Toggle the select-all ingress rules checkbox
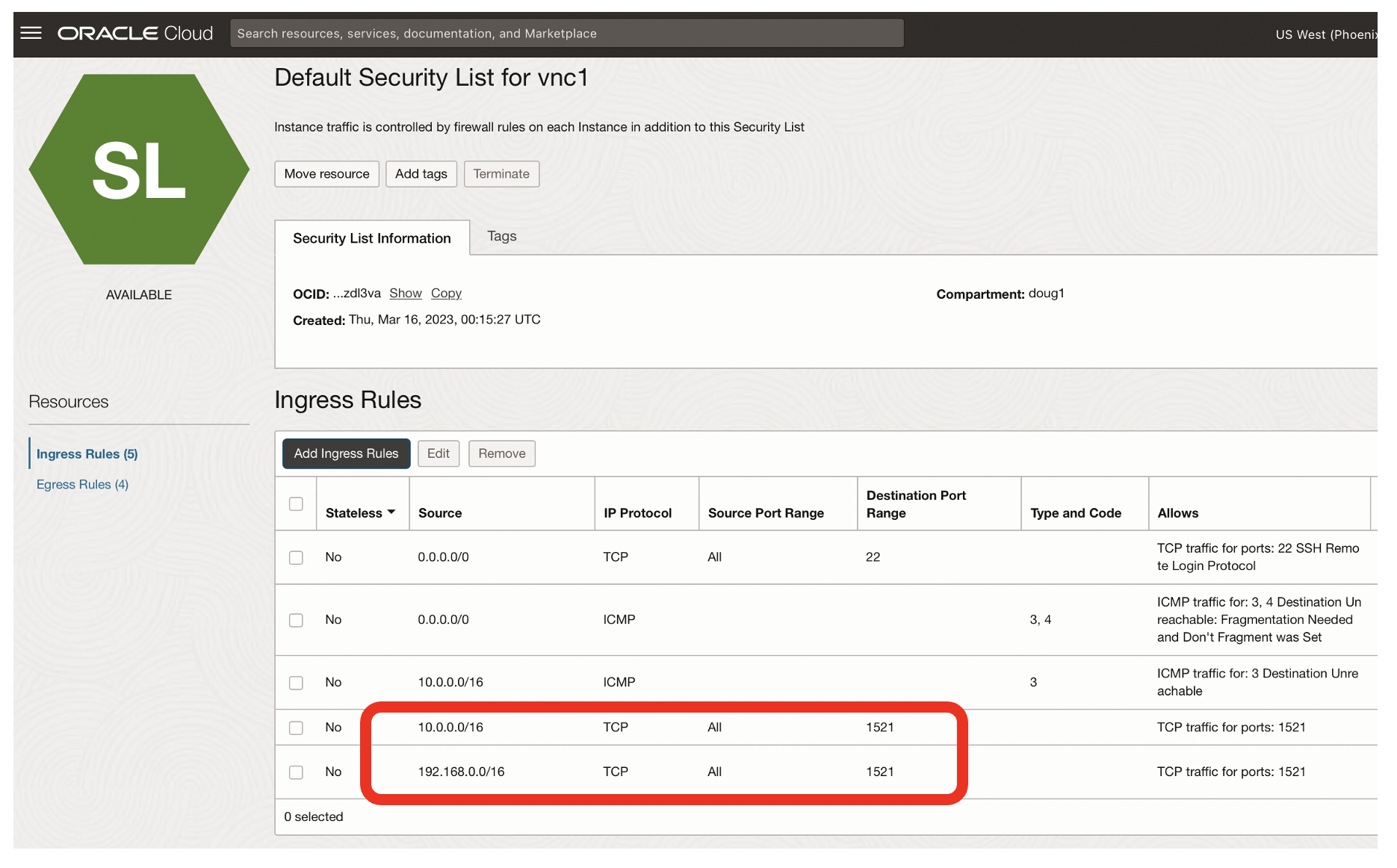Viewport: 1397px width, 868px height. point(296,503)
